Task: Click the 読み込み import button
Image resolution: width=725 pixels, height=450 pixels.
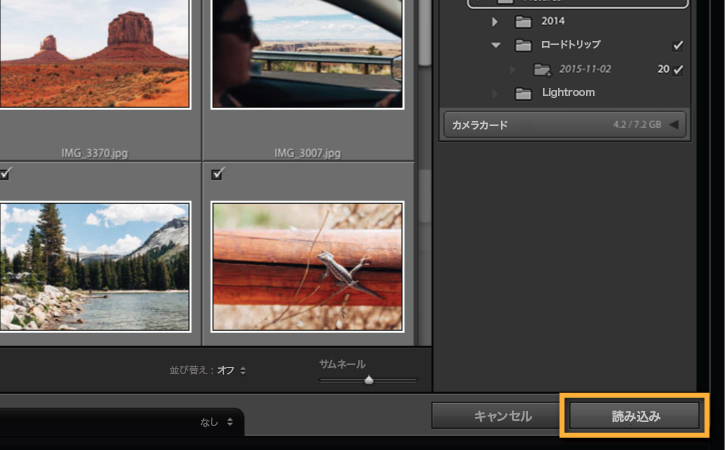Action: (x=634, y=416)
